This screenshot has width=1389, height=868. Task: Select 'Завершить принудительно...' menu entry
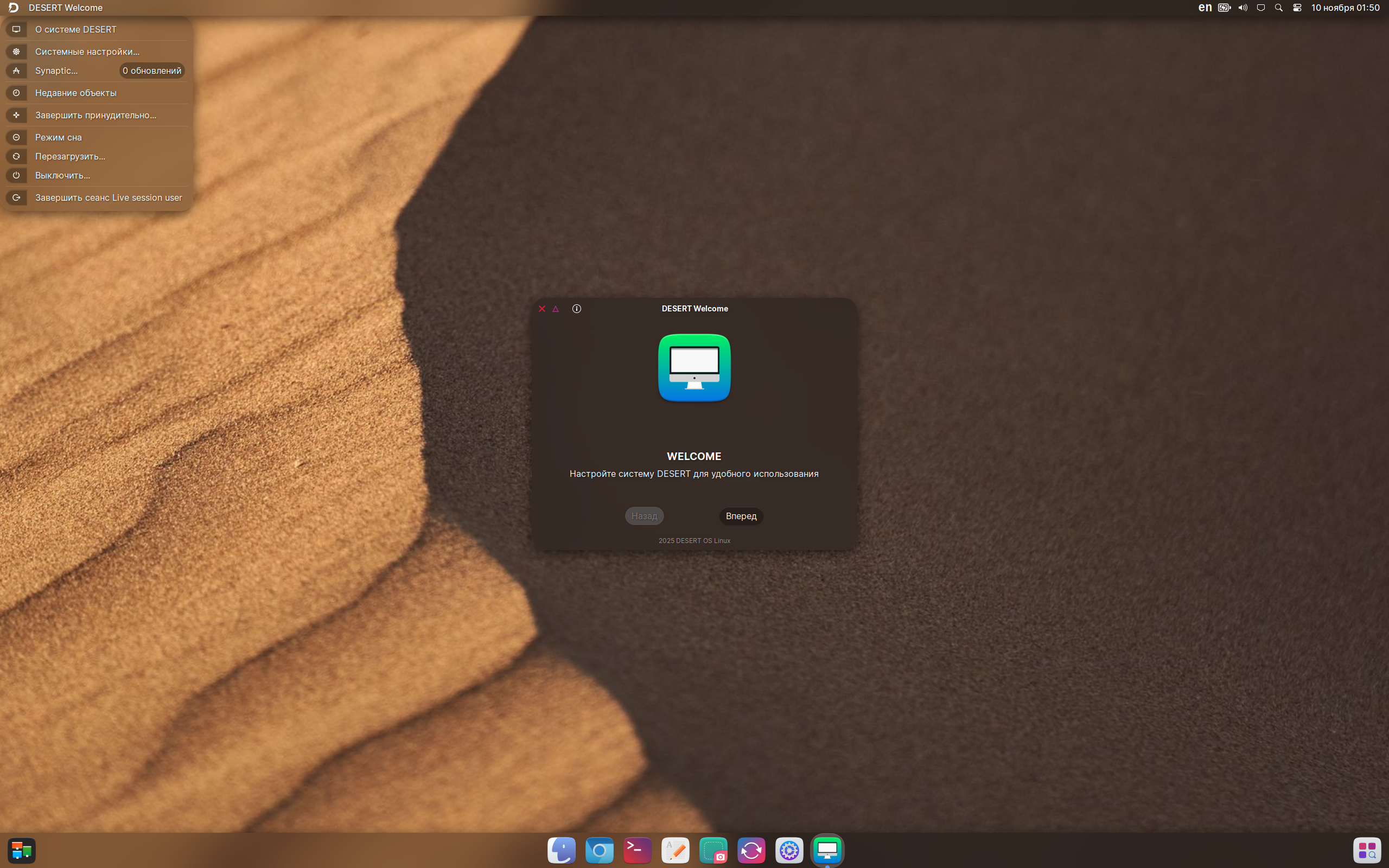pos(97,116)
